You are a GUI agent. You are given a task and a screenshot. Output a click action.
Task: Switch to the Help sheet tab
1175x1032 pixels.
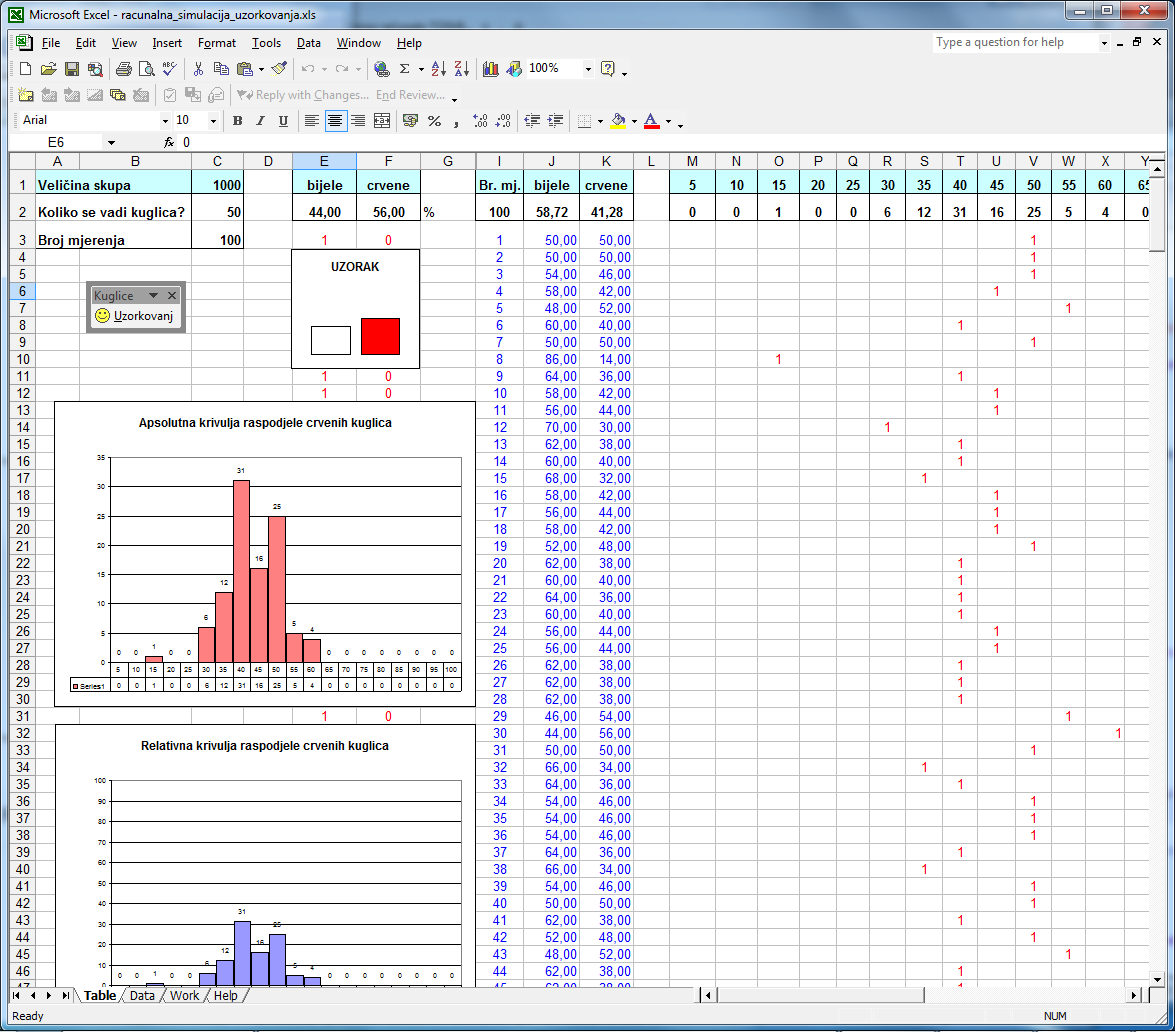226,995
